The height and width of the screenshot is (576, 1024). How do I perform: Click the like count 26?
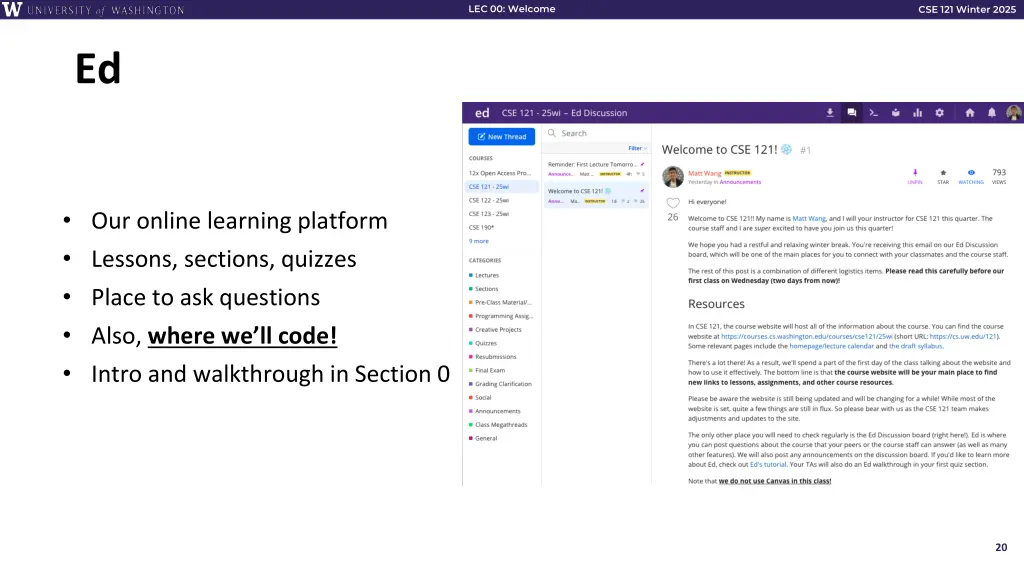(x=673, y=217)
